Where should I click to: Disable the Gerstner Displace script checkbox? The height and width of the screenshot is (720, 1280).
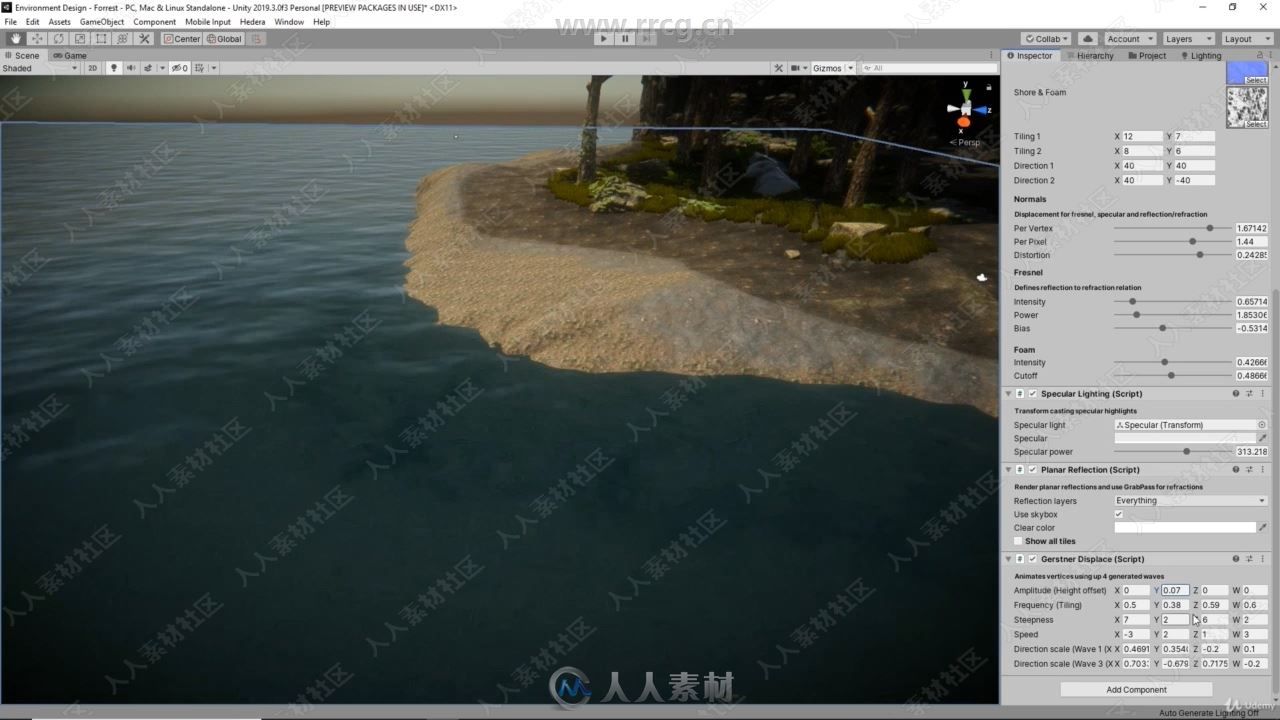tap(1033, 559)
